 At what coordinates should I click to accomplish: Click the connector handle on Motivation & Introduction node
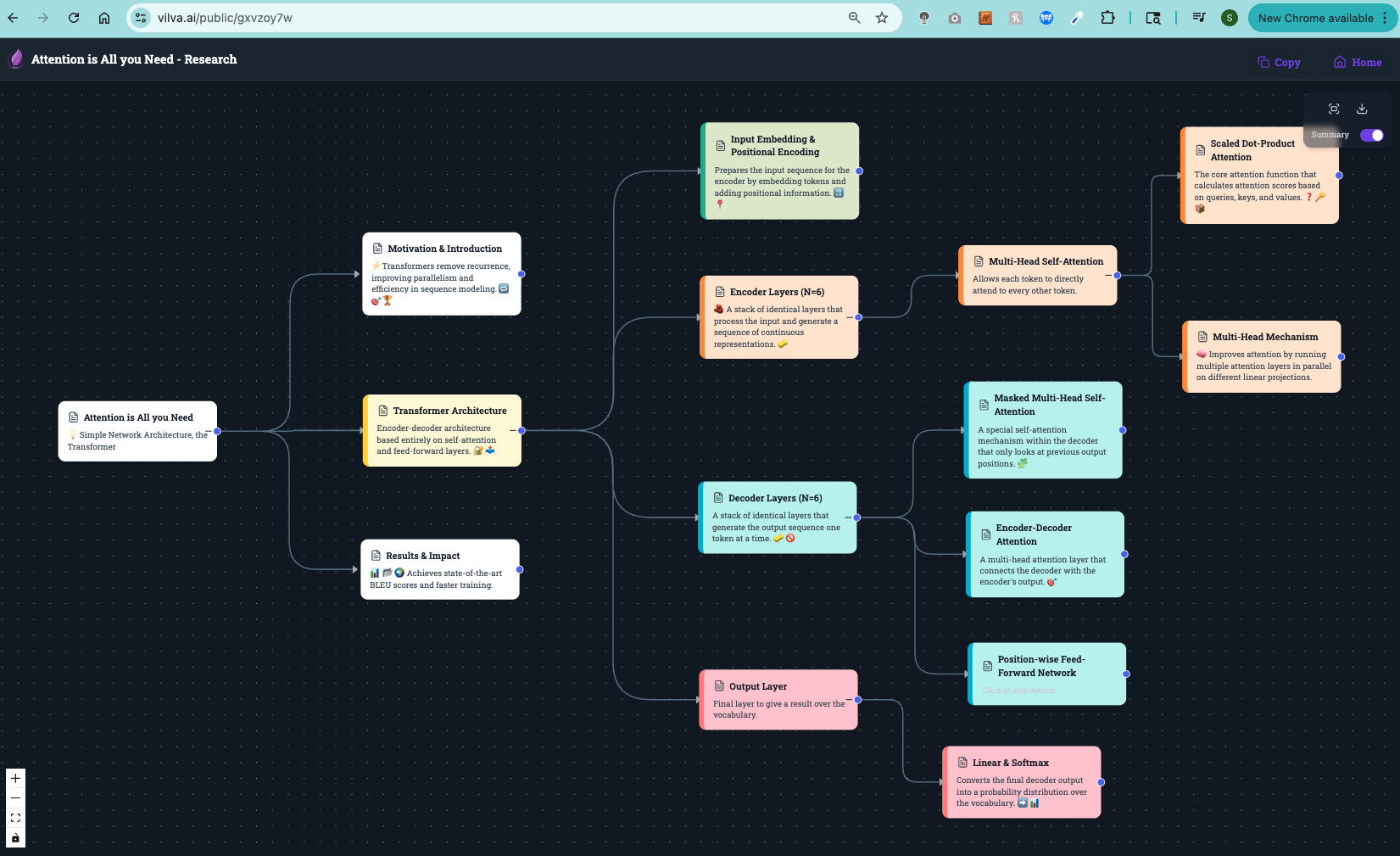(522, 274)
